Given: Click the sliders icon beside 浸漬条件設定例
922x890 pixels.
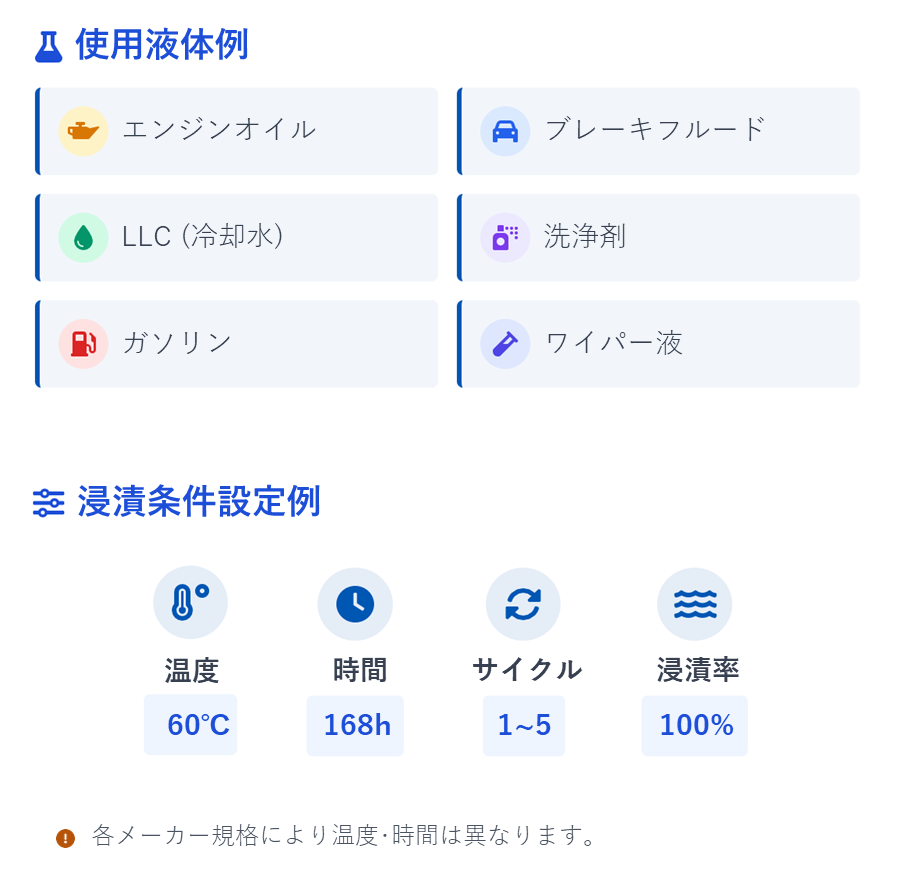Looking at the screenshot, I should click(x=48, y=503).
